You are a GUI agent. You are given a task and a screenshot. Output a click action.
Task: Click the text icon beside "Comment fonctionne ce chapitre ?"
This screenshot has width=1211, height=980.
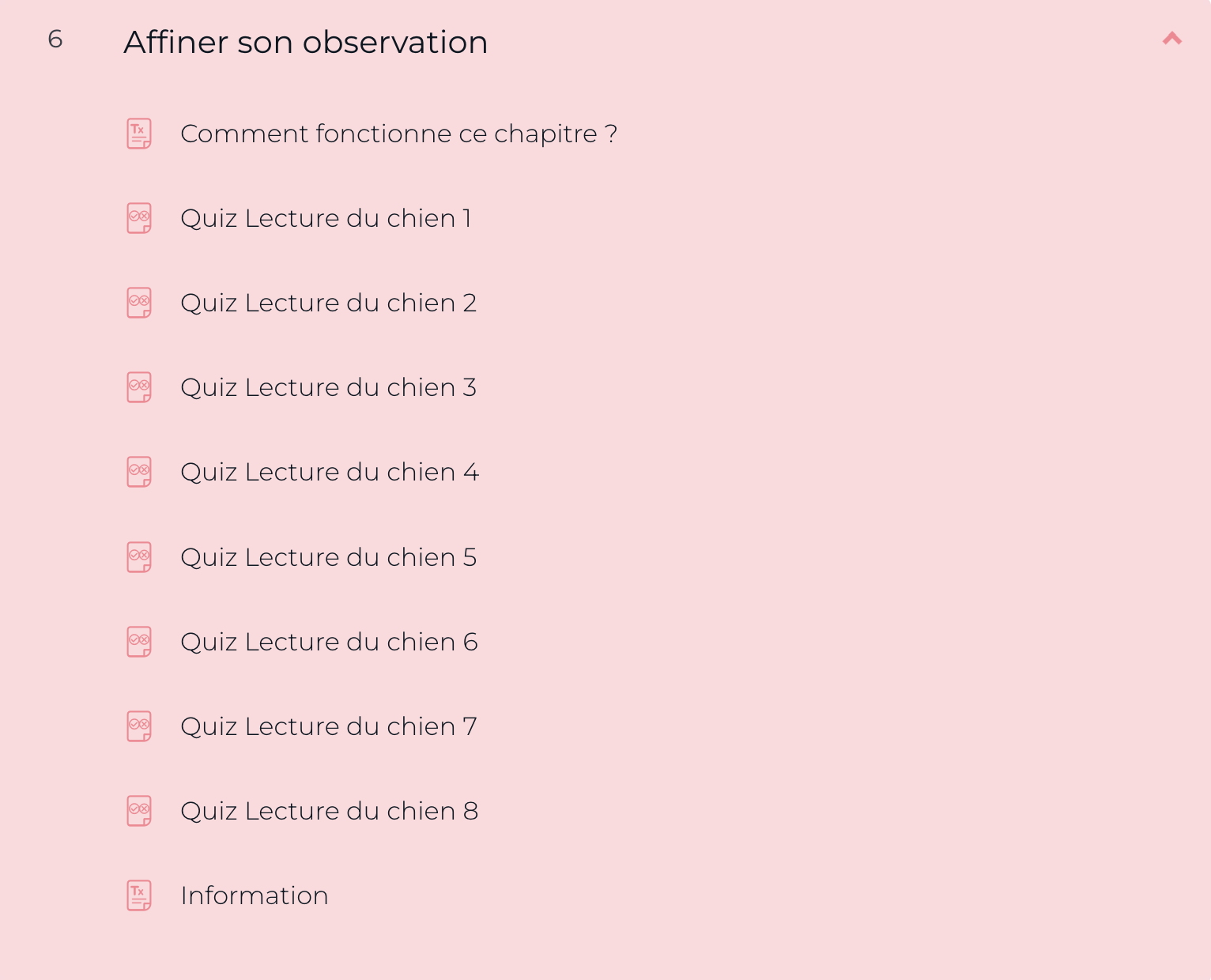[x=138, y=134]
